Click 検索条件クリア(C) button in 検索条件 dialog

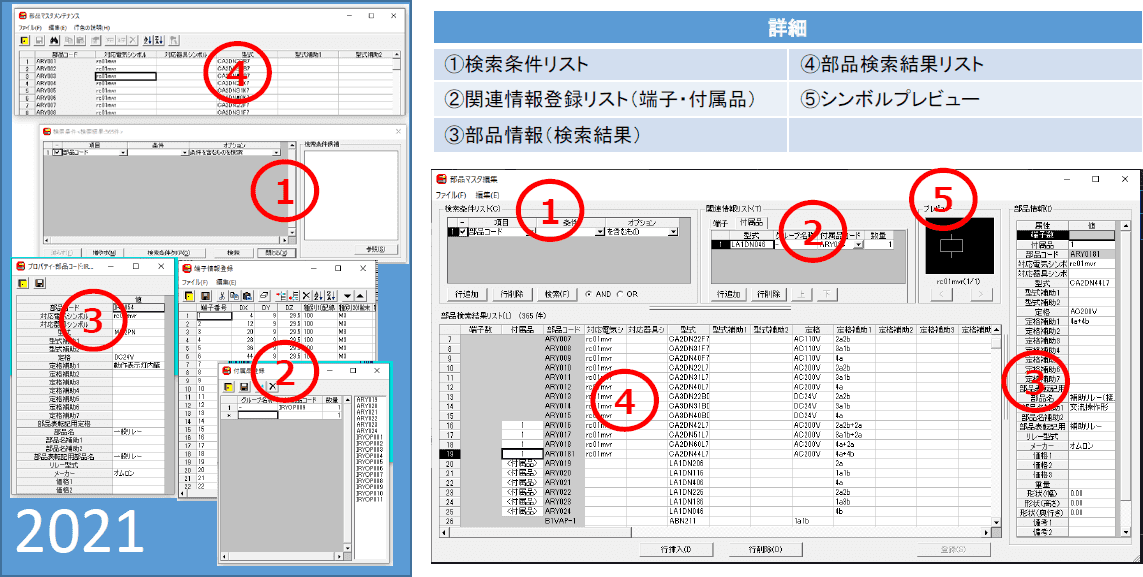pos(168,253)
